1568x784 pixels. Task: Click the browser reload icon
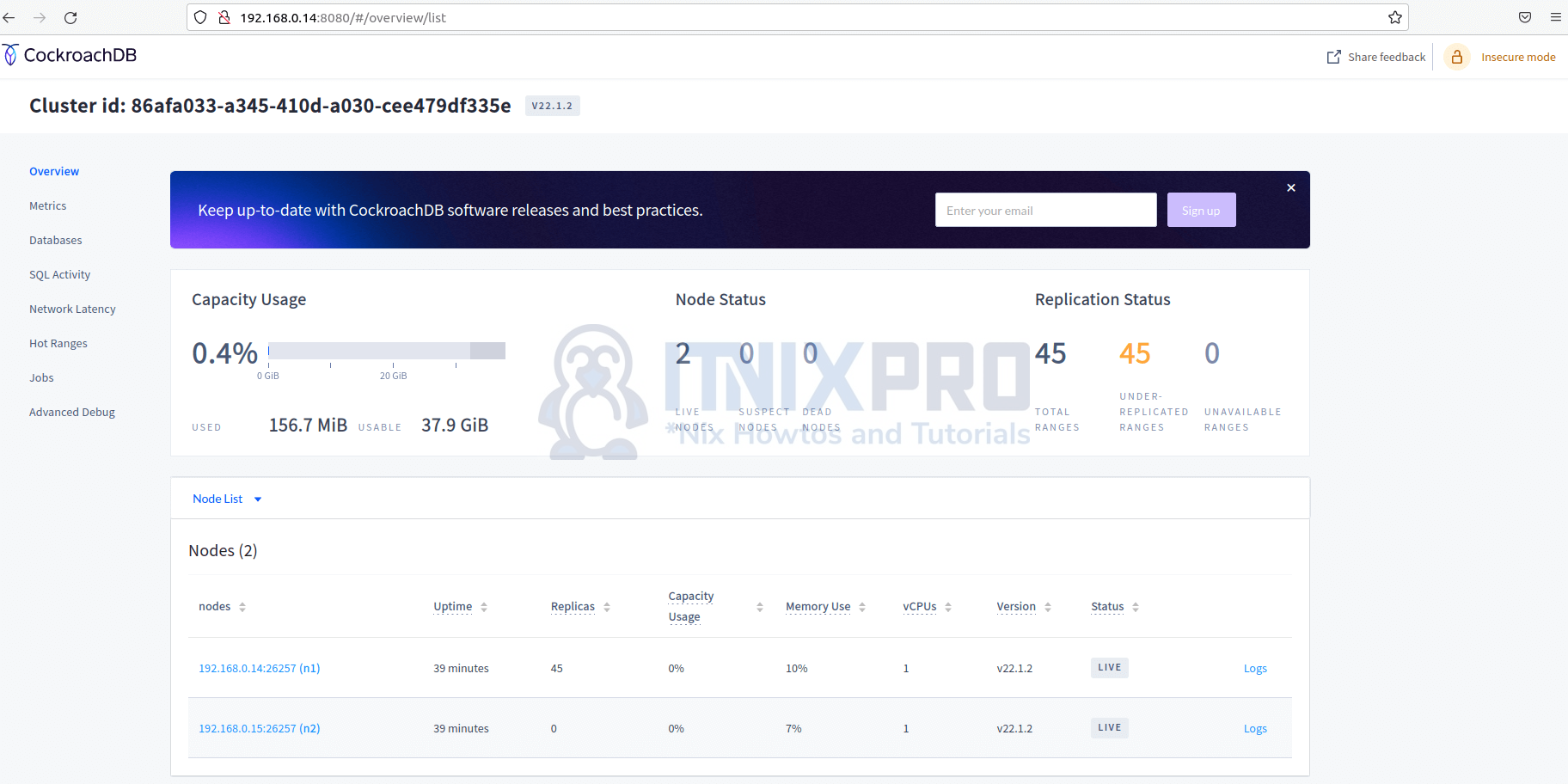(x=70, y=17)
